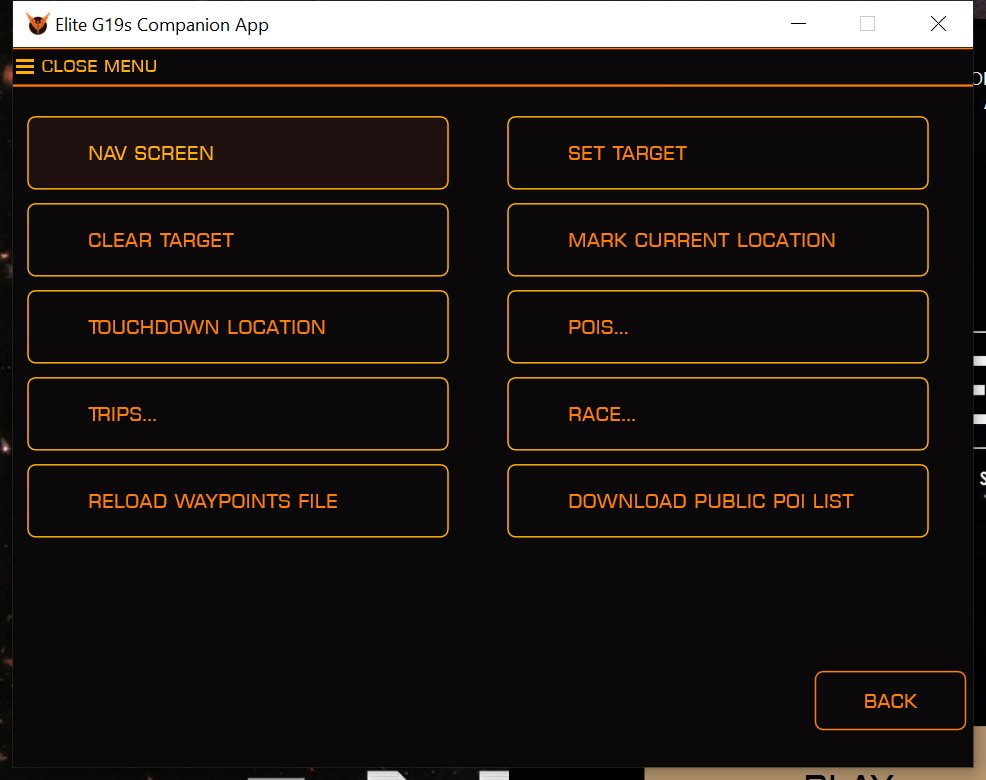Open the NAV SCREEN
Screen dimensions: 986x780
click(x=237, y=153)
